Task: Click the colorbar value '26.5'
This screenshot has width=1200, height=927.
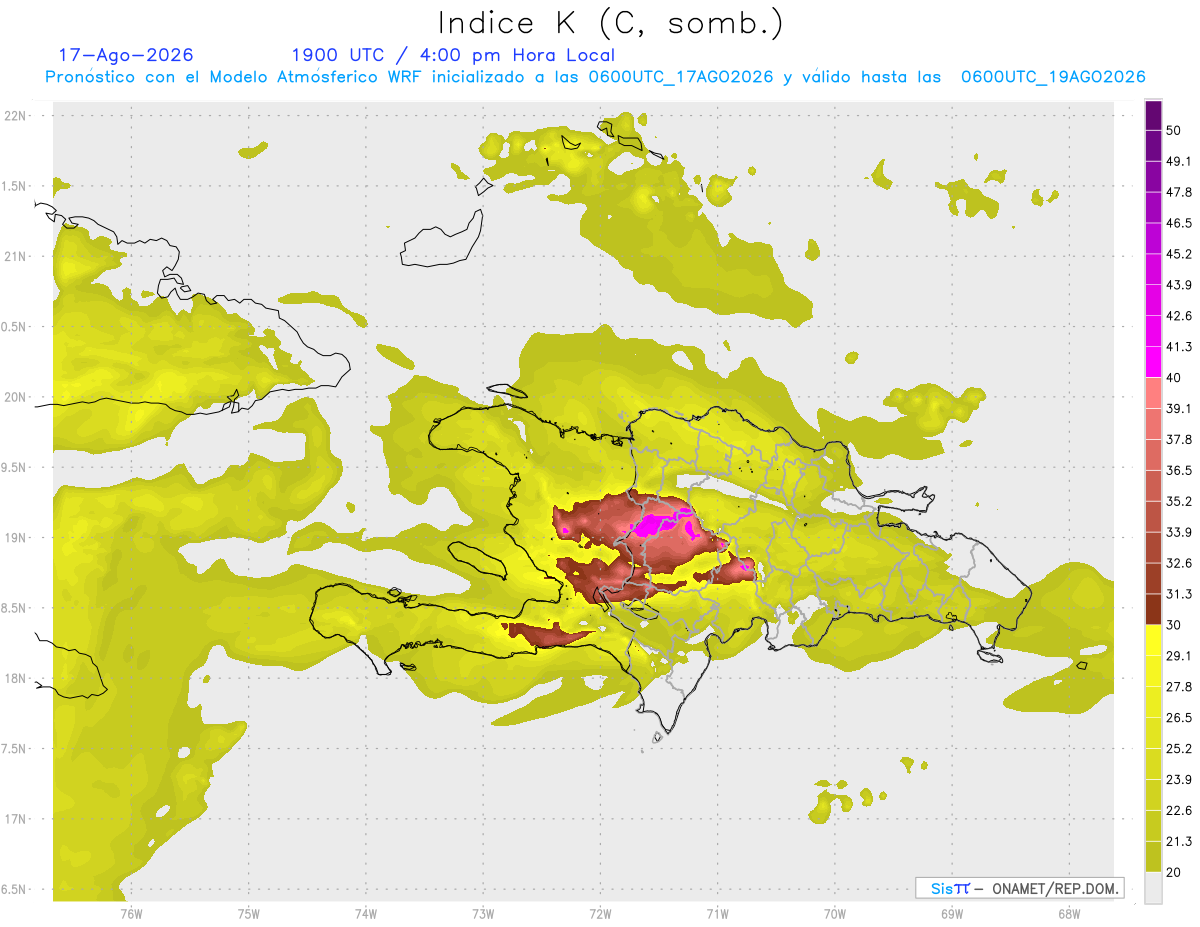Action: (1180, 718)
